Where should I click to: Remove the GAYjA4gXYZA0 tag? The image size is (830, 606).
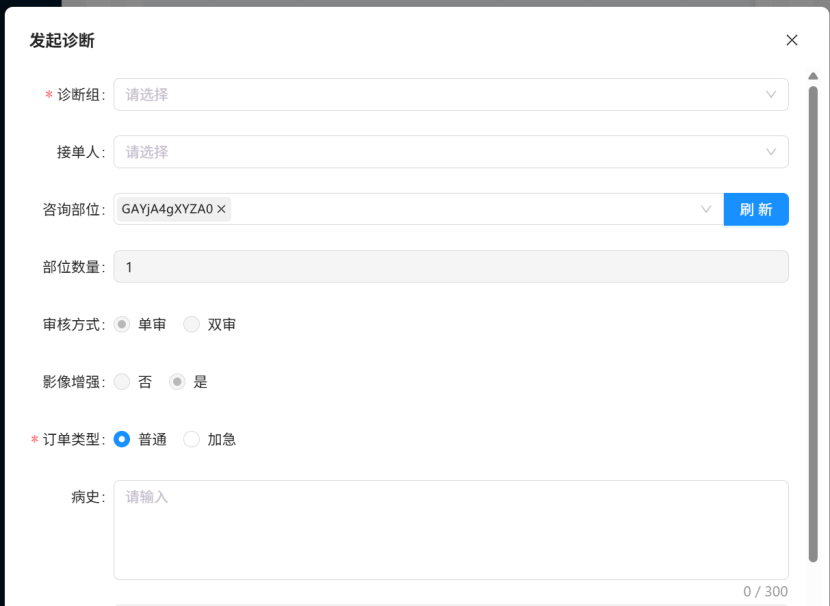pyautogui.click(x=222, y=209)
